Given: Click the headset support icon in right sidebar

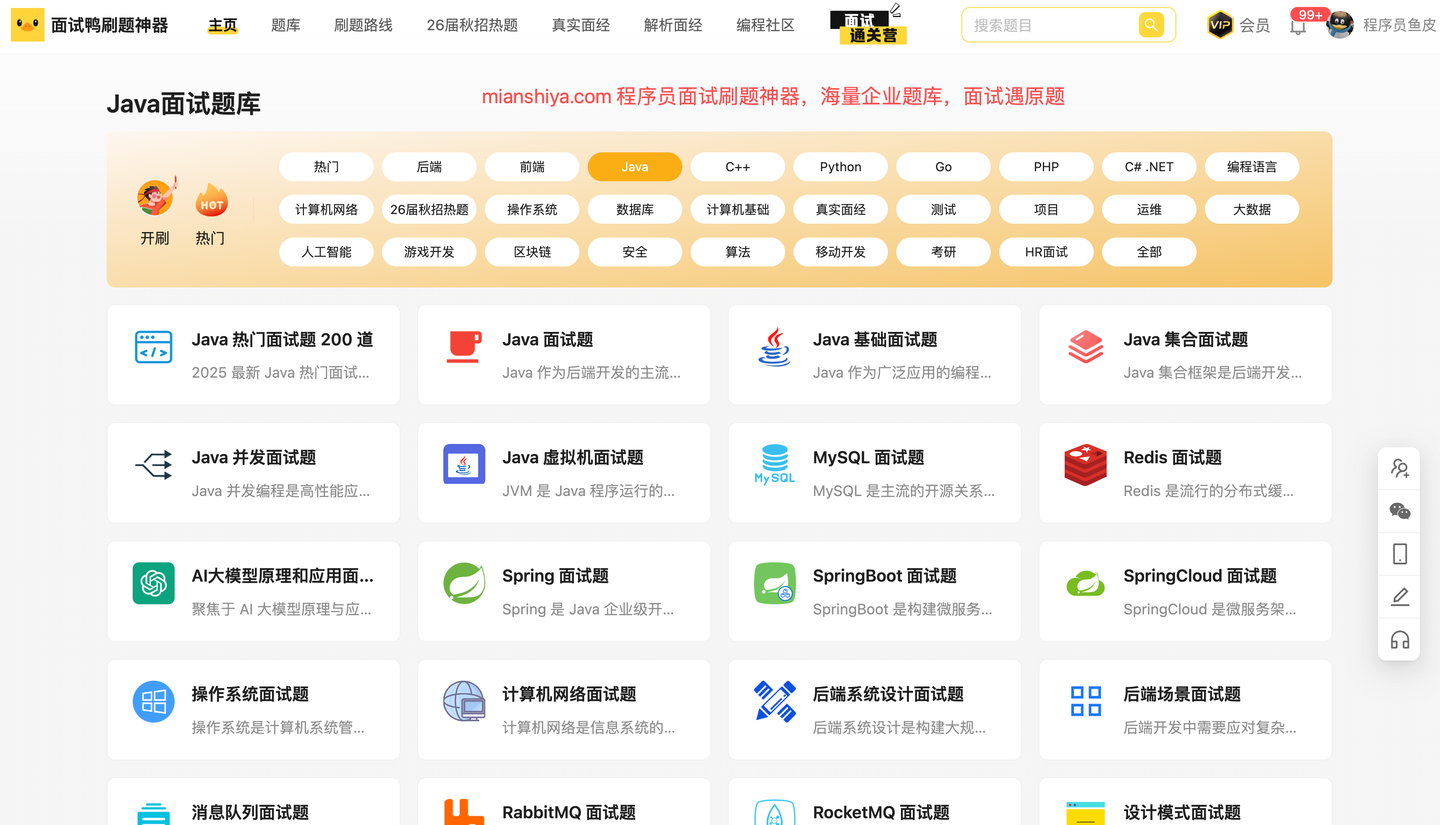Looking at the screenshot, I should click(x=1399, y=640).
